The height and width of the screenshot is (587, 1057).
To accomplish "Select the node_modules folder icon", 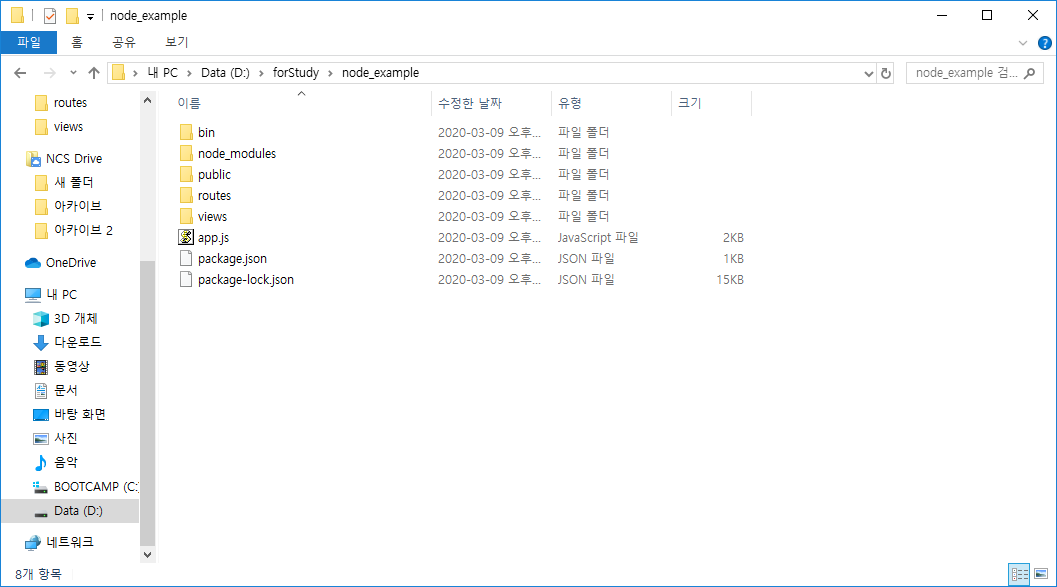I will 186,153.
